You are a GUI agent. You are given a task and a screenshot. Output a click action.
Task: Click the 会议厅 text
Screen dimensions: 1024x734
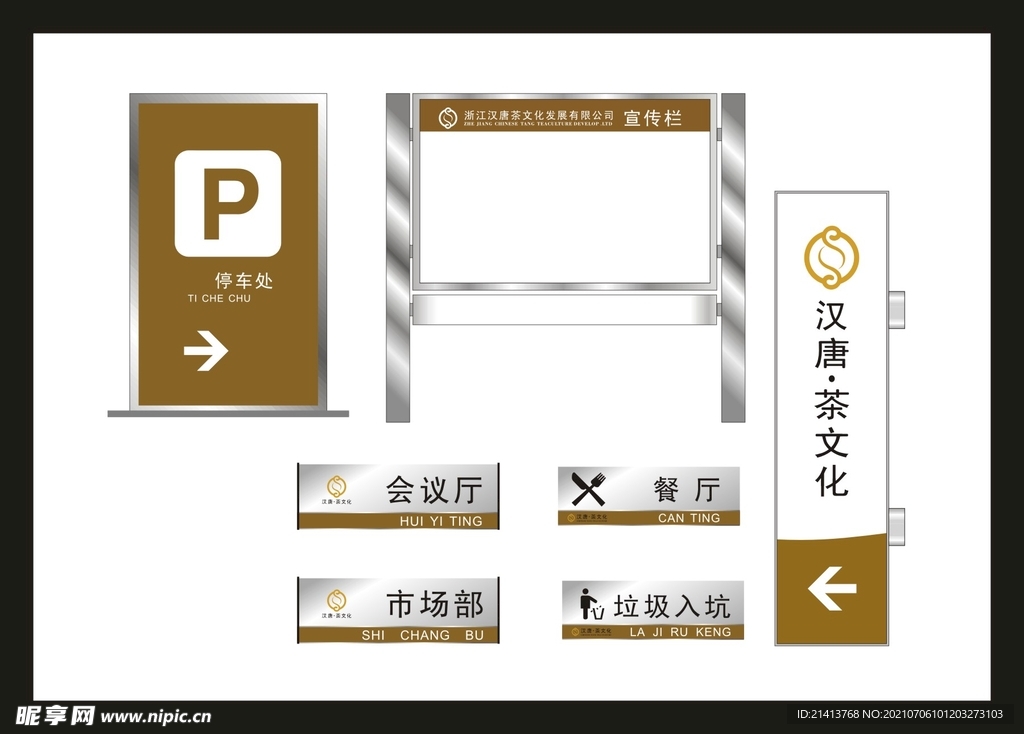point(434,490)
